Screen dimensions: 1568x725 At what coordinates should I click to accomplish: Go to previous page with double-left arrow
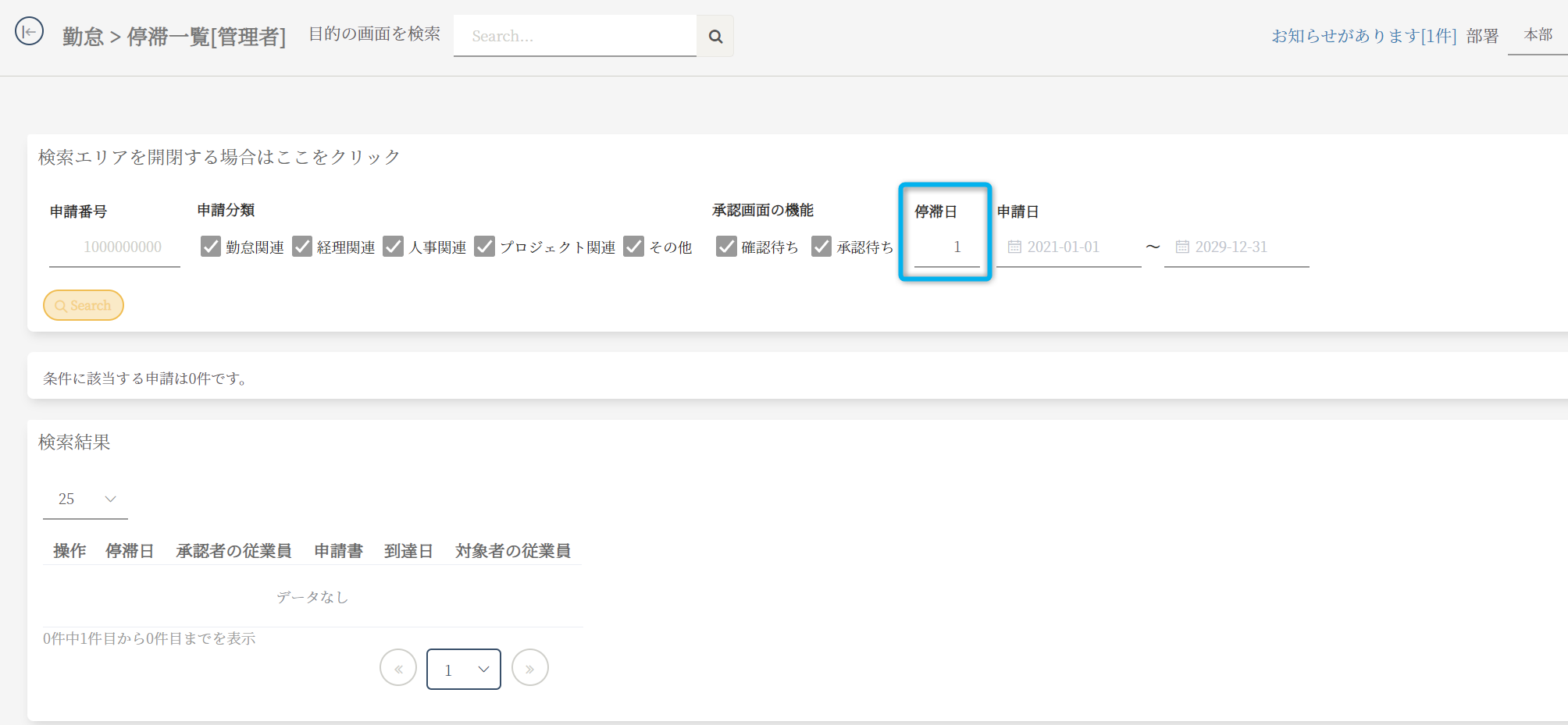(x=398, y=668)
